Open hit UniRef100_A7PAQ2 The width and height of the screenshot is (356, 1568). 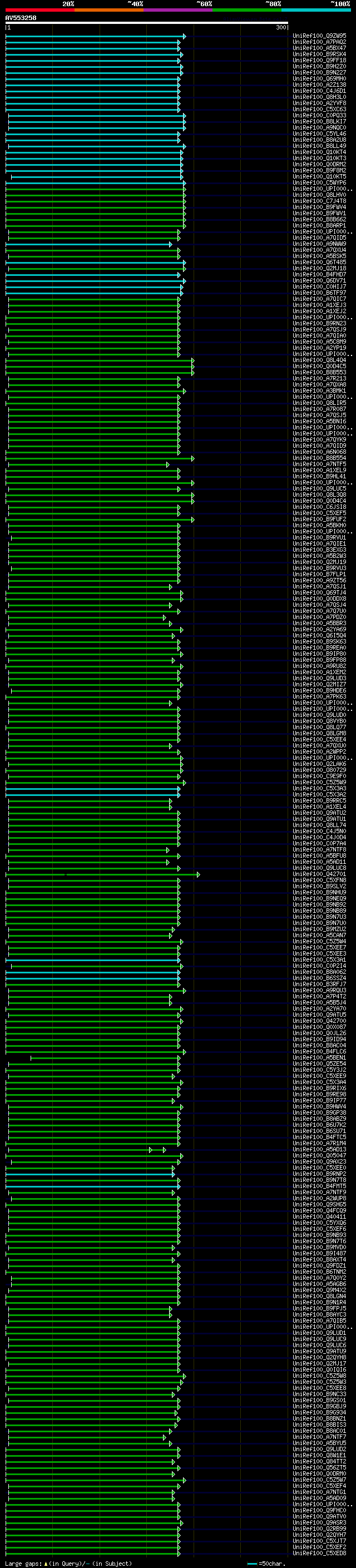coord(319,42)
